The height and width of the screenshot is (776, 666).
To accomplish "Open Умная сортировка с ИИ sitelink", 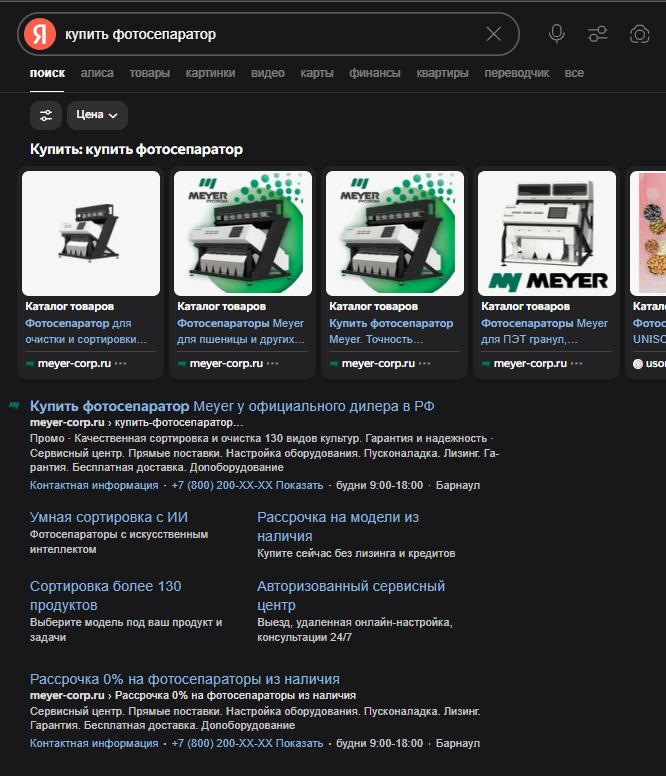I will point(109,517).
